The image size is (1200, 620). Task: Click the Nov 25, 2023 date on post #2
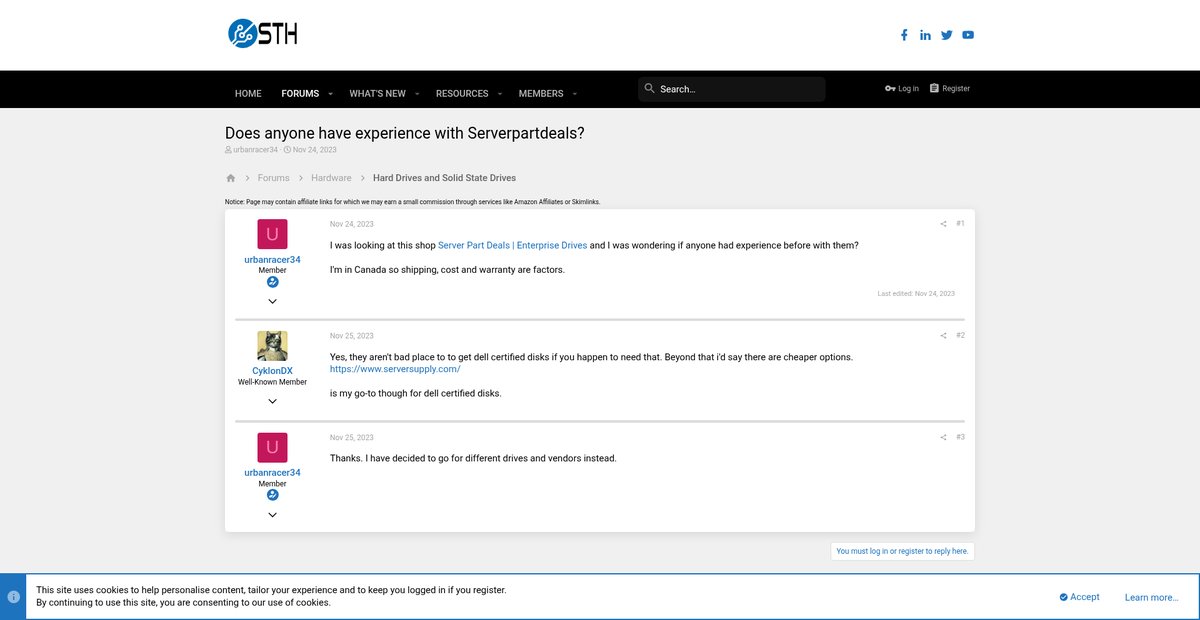[x=352, y=336]
